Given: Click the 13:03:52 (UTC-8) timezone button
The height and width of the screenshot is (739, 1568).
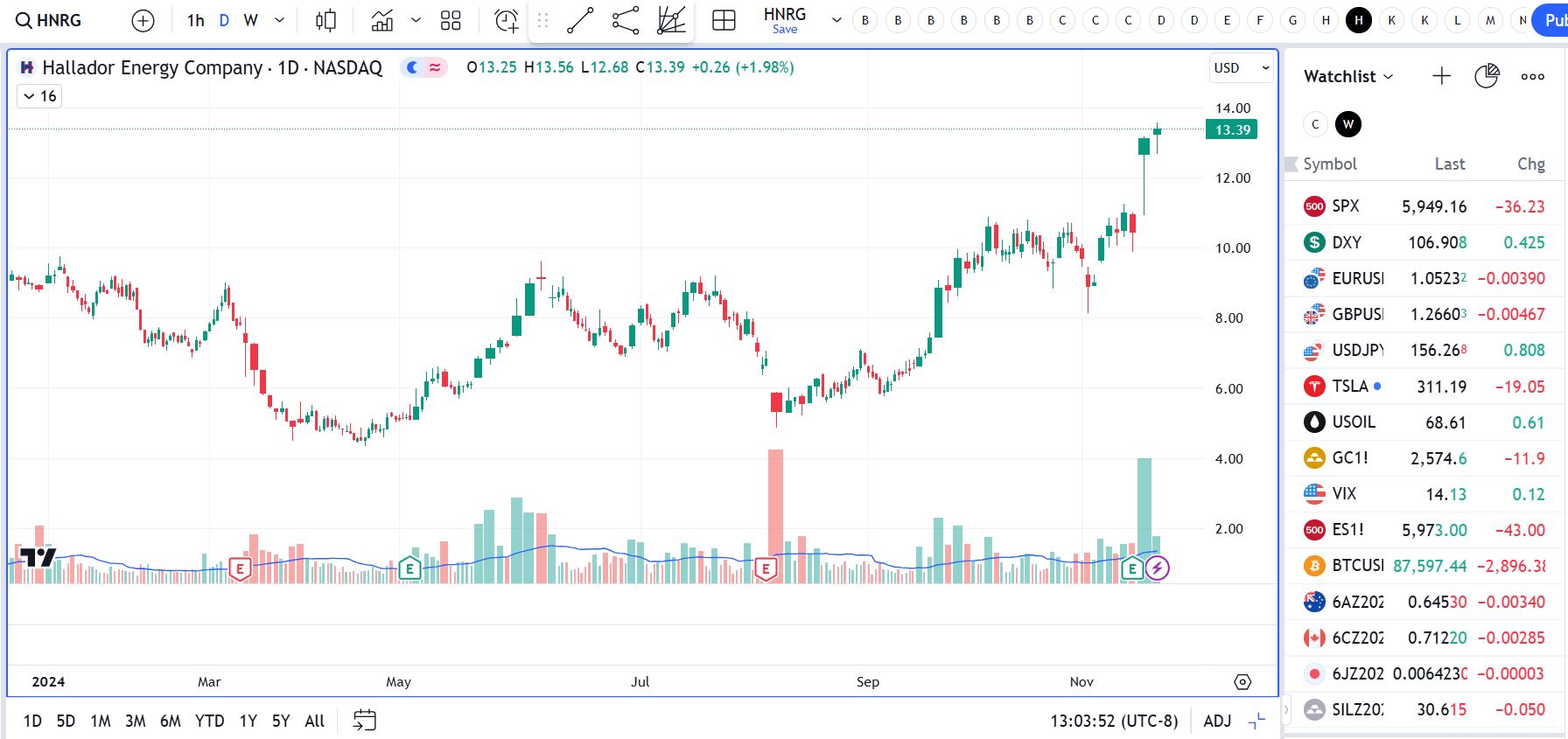Looking at the screenshot, I should (1114, 721).
